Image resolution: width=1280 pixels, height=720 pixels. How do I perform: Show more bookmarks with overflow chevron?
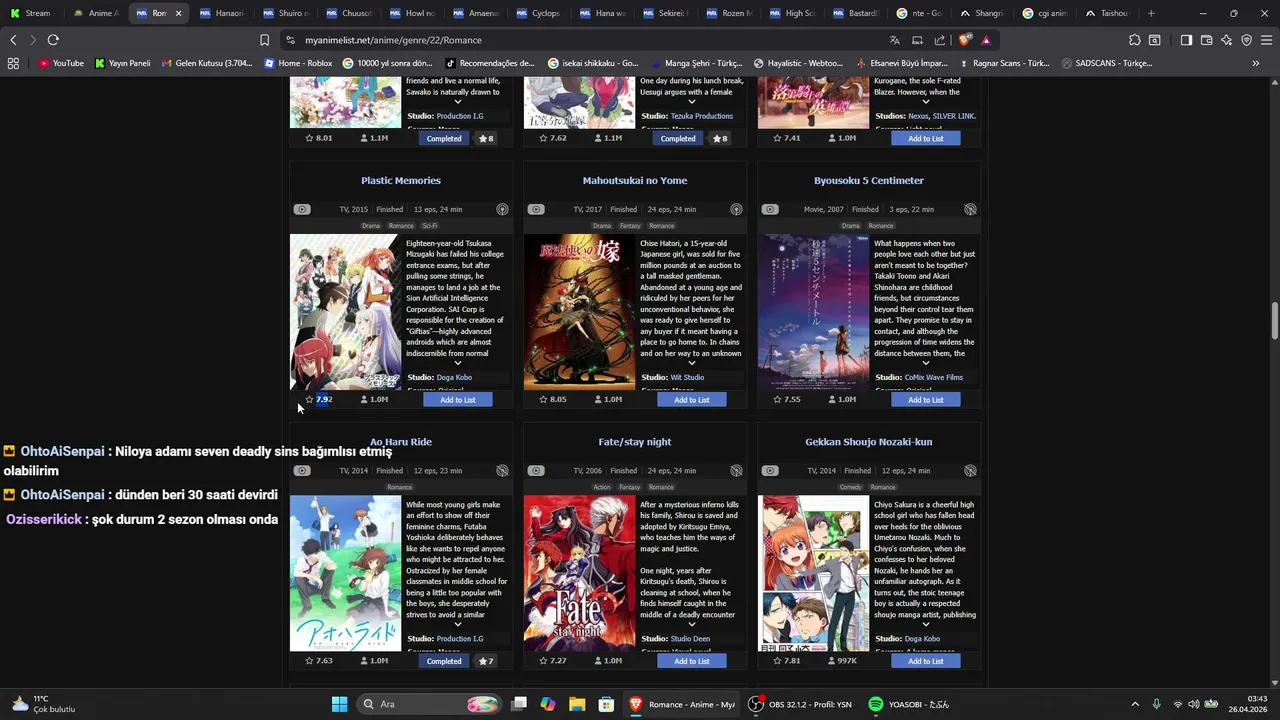coord(1255,63)
